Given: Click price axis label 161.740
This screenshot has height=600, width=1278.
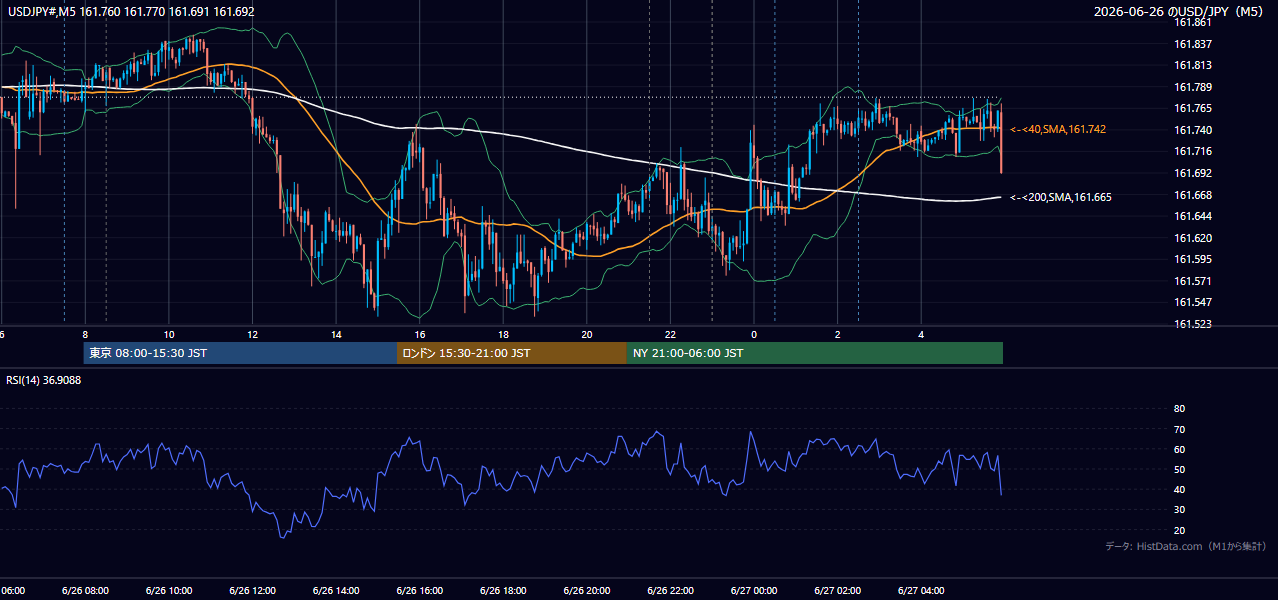Looking at the screenshot, I should click(x=1194, y=130).
